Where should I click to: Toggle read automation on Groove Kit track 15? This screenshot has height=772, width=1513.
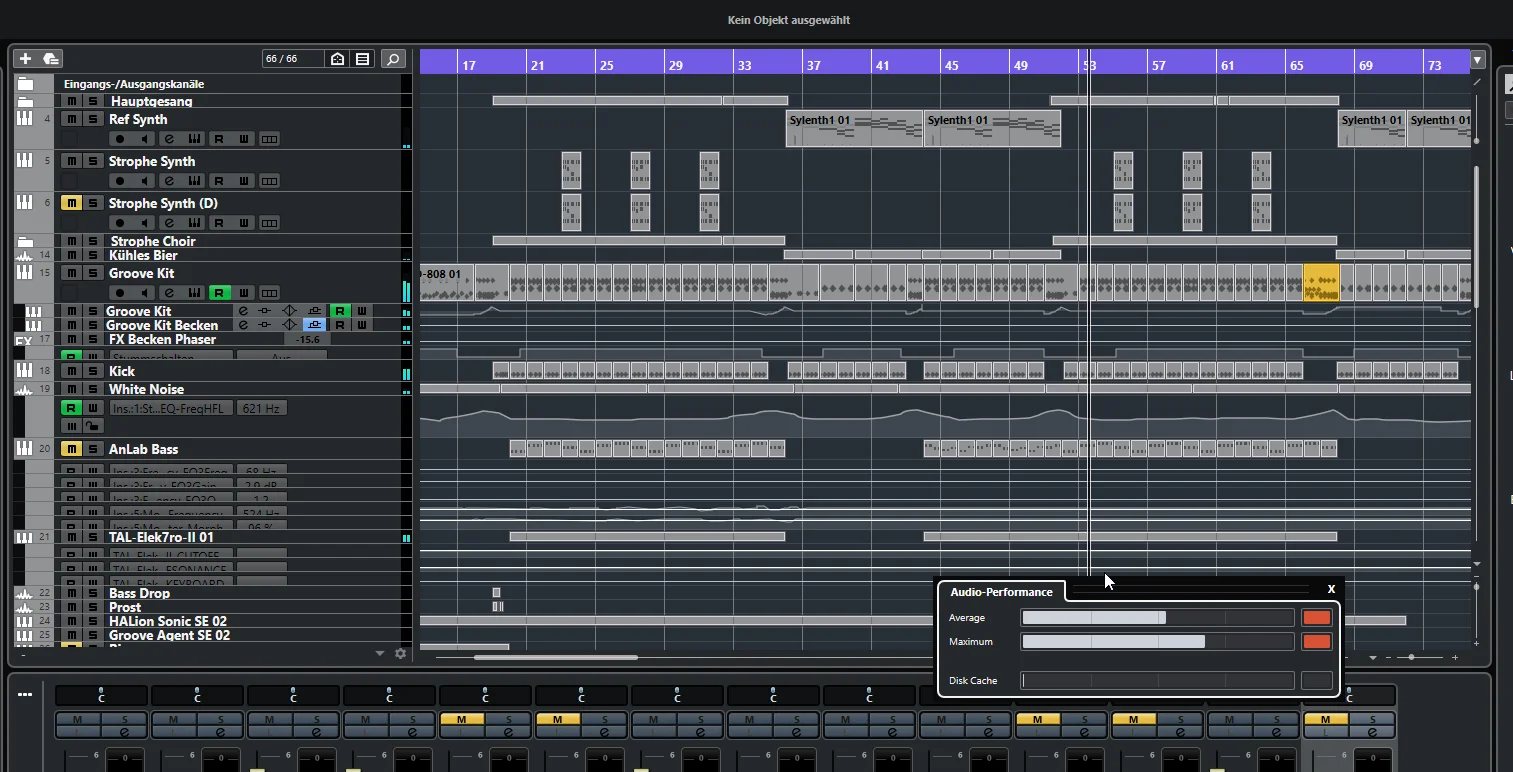[x=219, y=293]
